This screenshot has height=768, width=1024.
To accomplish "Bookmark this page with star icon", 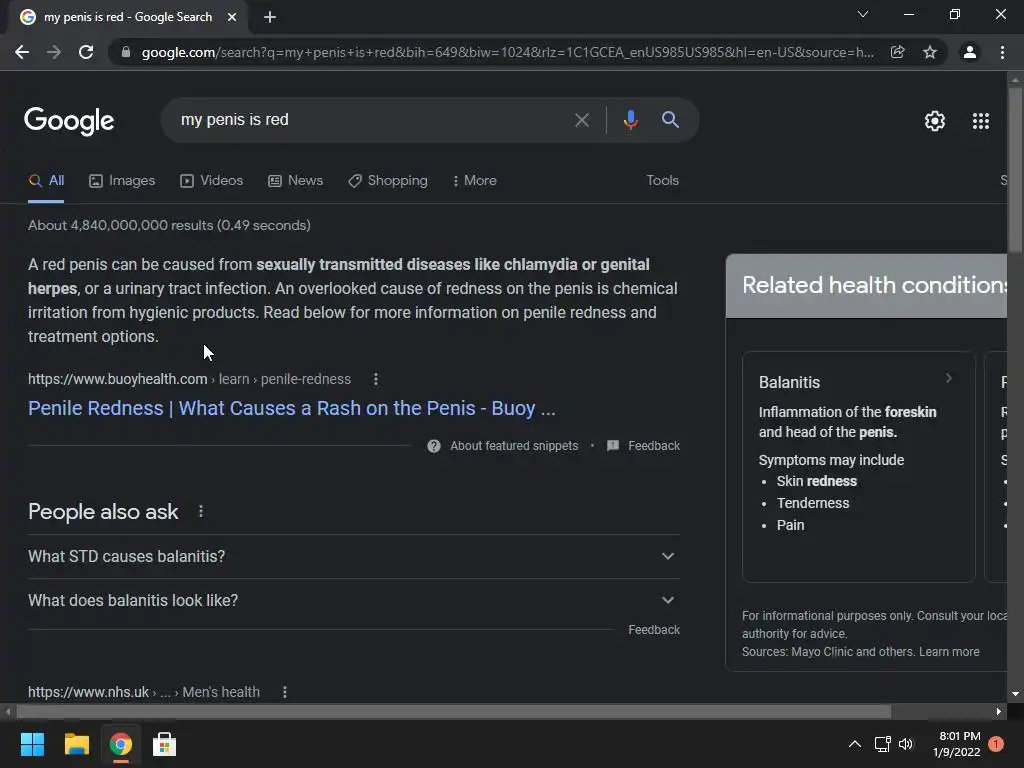I will point(930,52).
